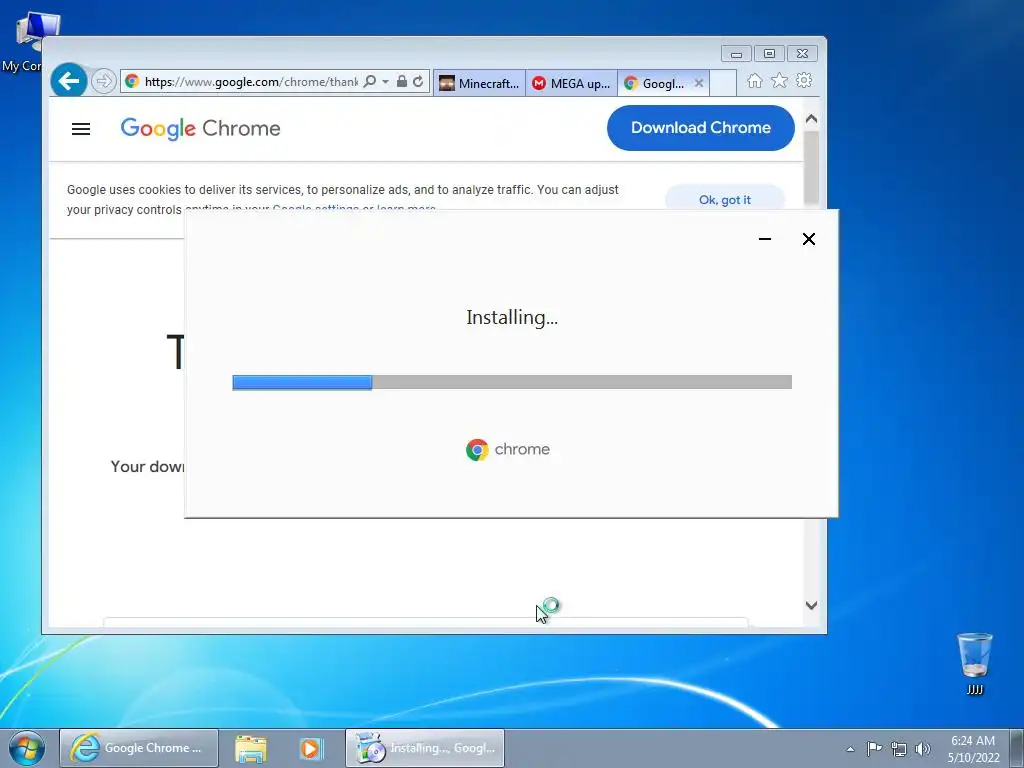Click the Installing Google taskbar button
1024x768 pixels.
point(425,748)
